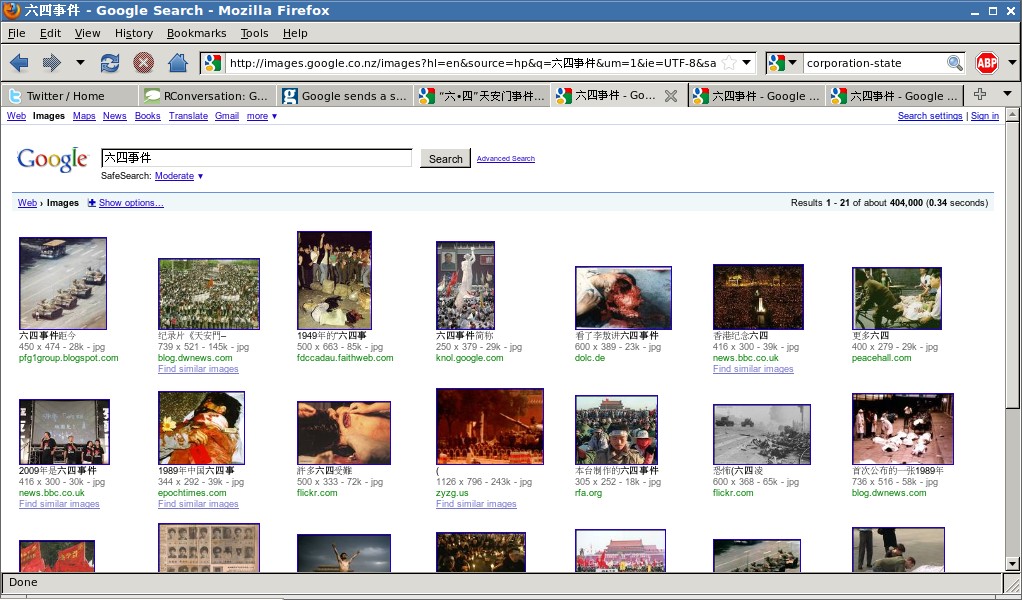This screenshot has width=1022, height=600.
Task: Click the scrollbar up arrow
Action: click(1012, 115)
